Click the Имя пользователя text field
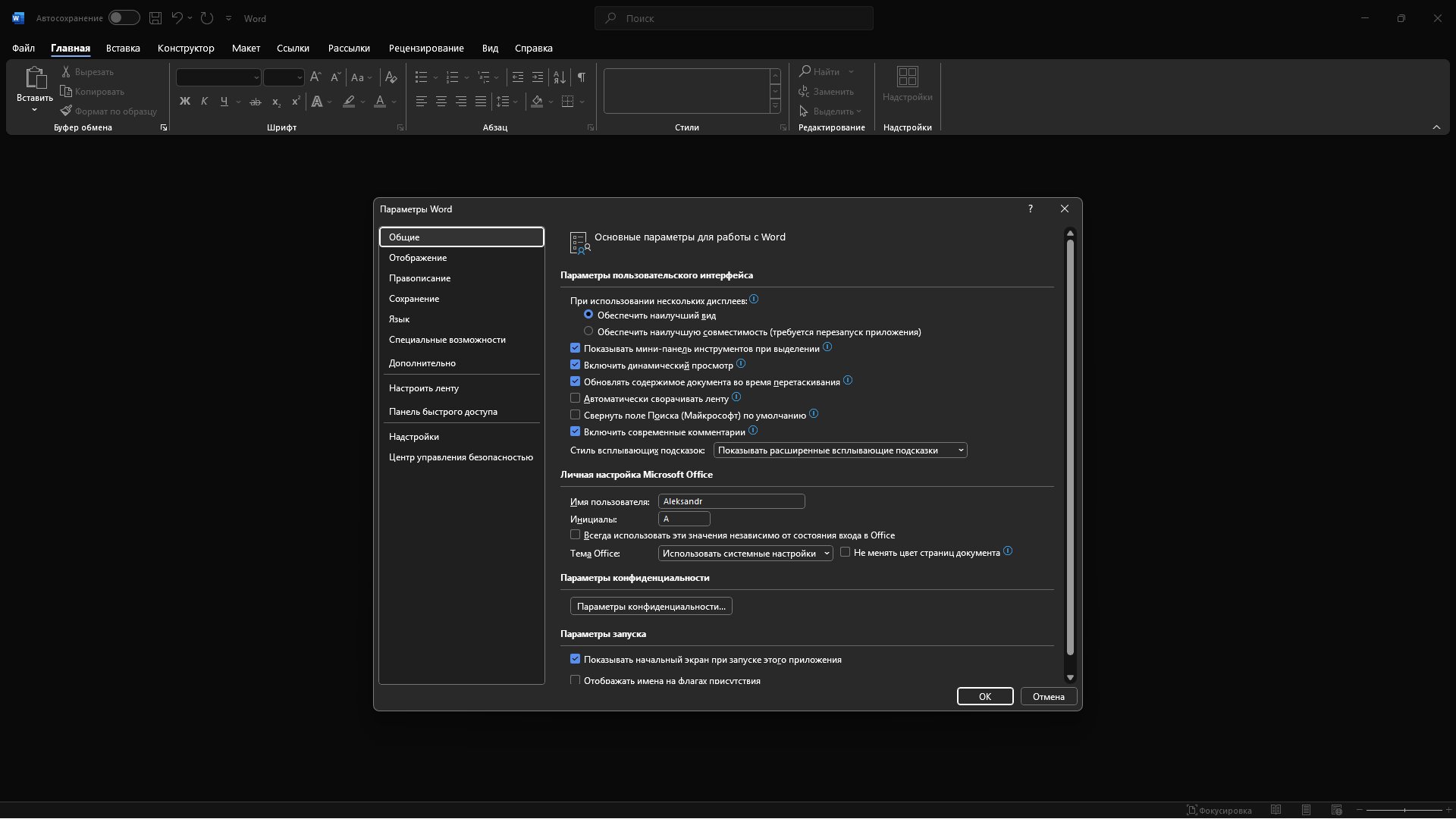This screenshot has height=819, width=1456. tap(730, 501)
